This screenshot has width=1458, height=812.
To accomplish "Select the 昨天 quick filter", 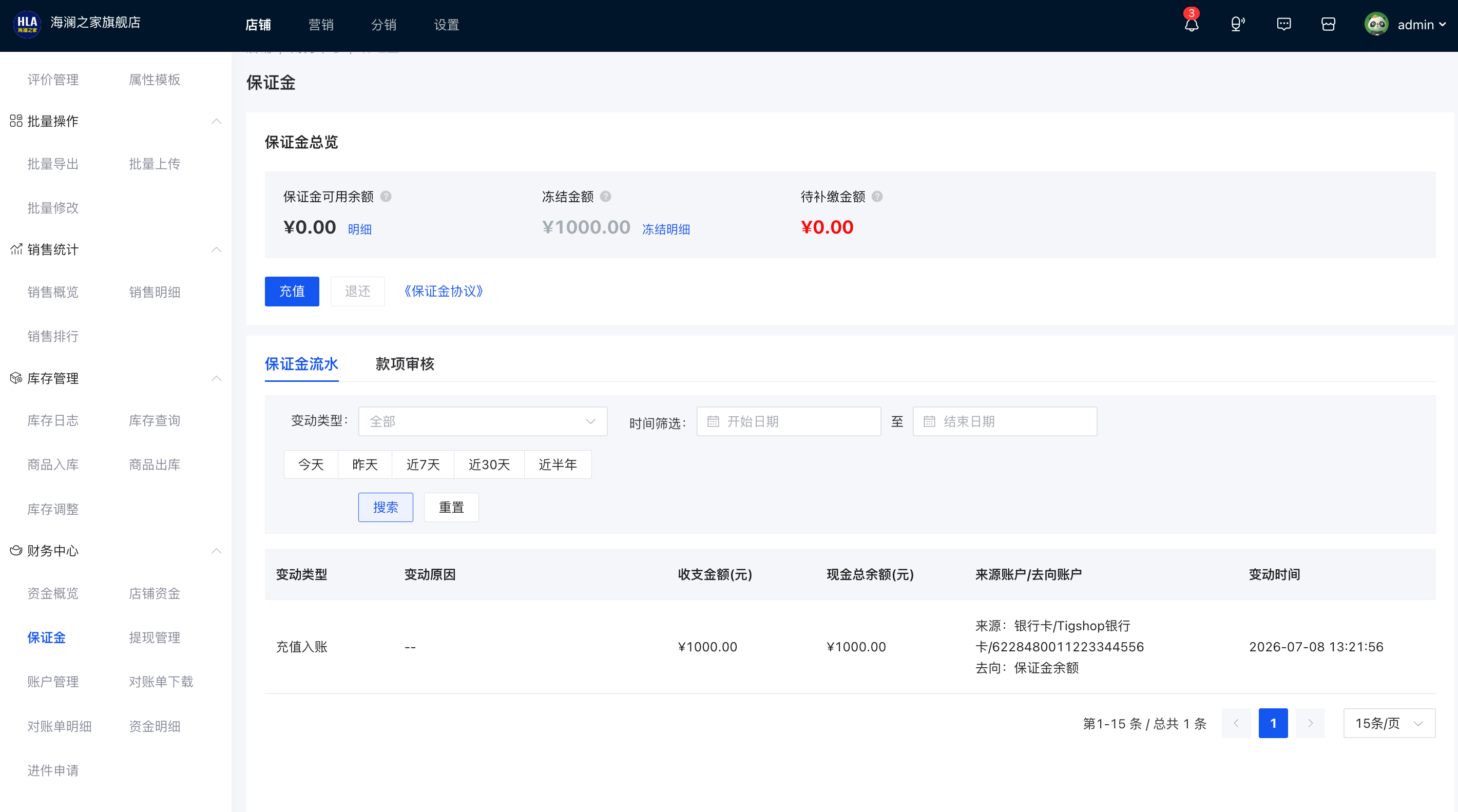I will [x=365, y=465].
